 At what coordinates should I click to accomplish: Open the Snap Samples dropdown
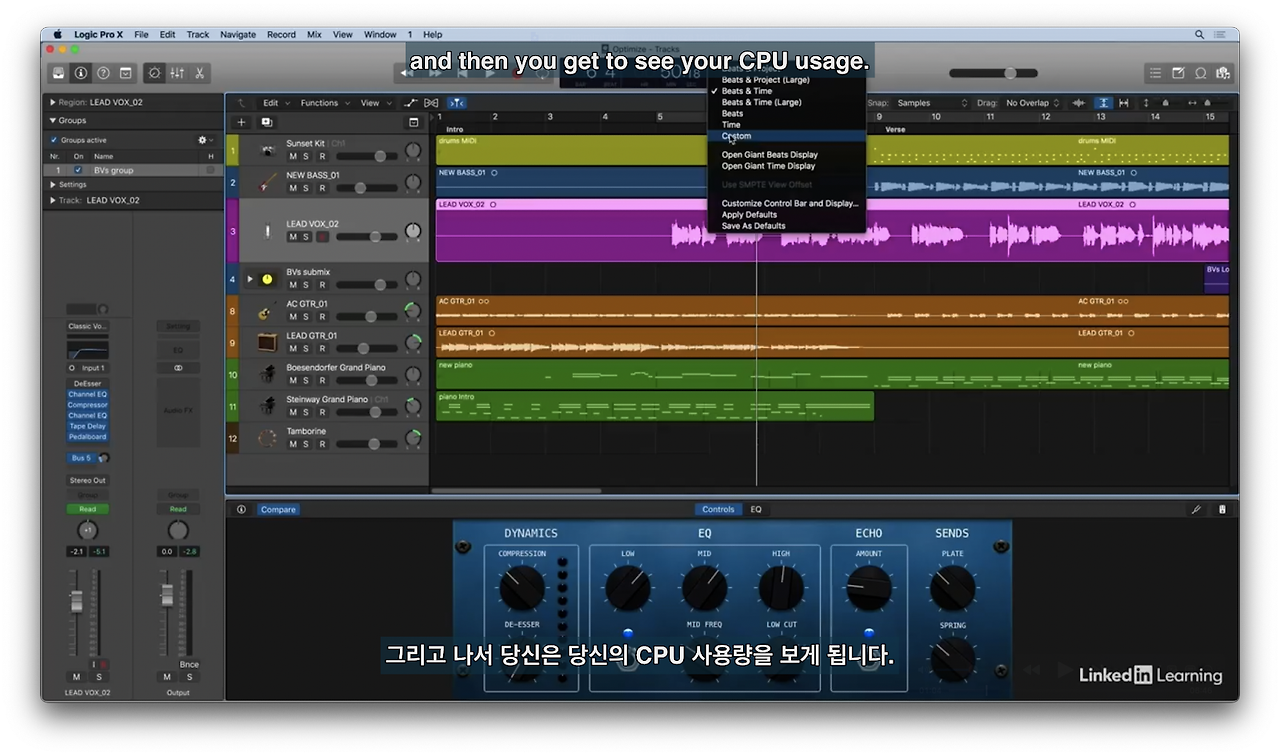coord(932,103)
